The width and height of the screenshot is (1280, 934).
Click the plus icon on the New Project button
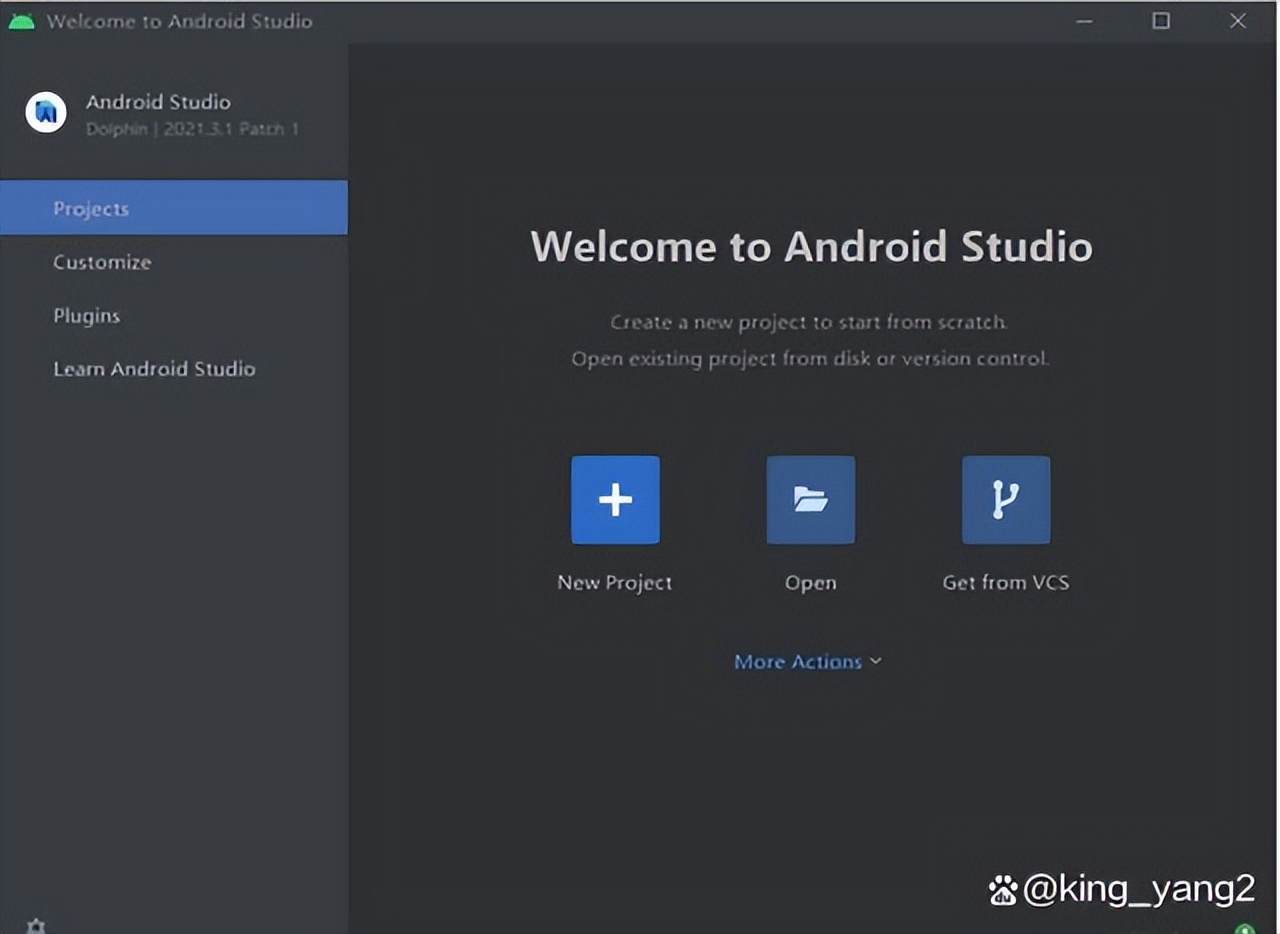pyautogui.click(x=614, y=499)
